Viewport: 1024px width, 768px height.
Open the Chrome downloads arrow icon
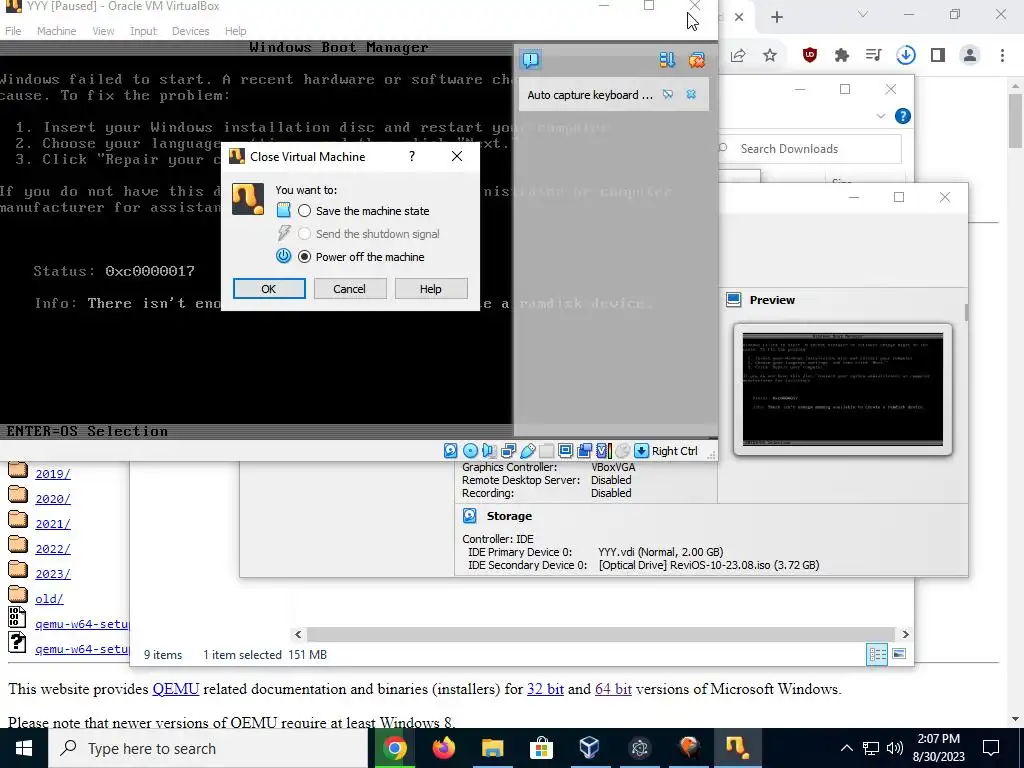pos(906,55)
